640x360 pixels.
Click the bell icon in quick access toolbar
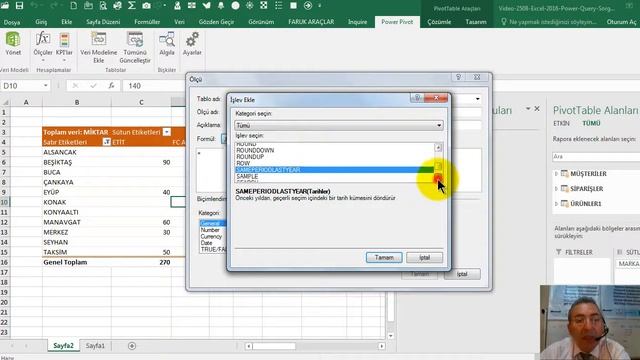click(221, 6)
